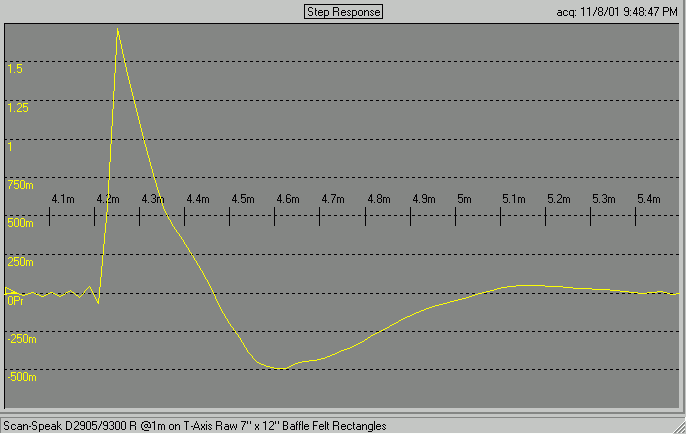Click the 1.5 amplitude axis label
686x434 pixels.
tap(15, 70)
